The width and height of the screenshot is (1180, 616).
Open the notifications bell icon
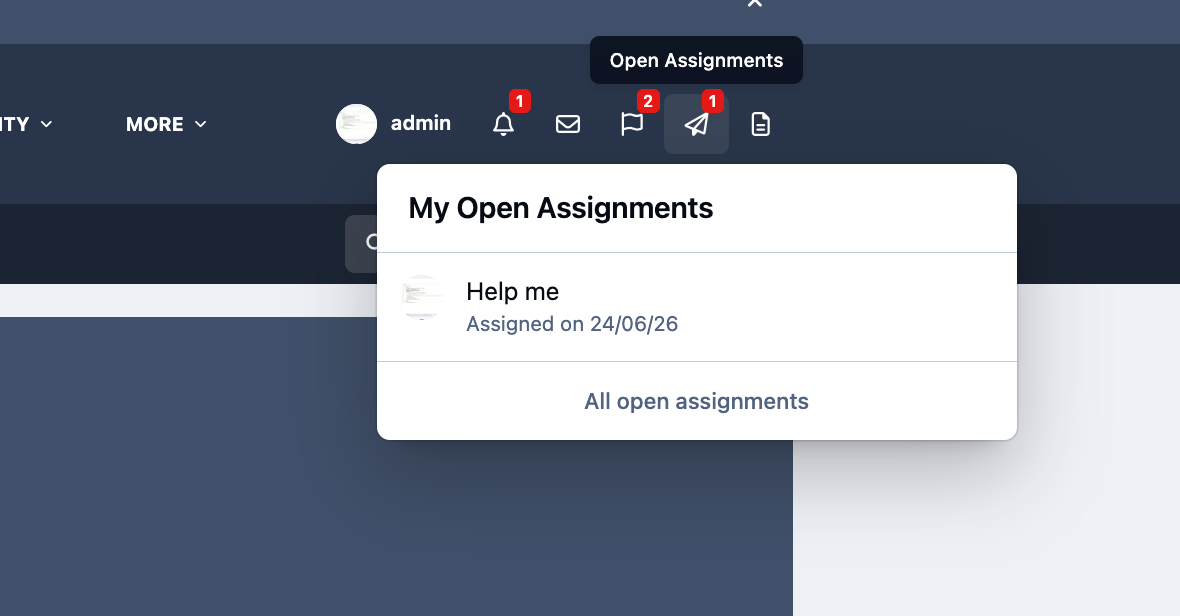503,124
